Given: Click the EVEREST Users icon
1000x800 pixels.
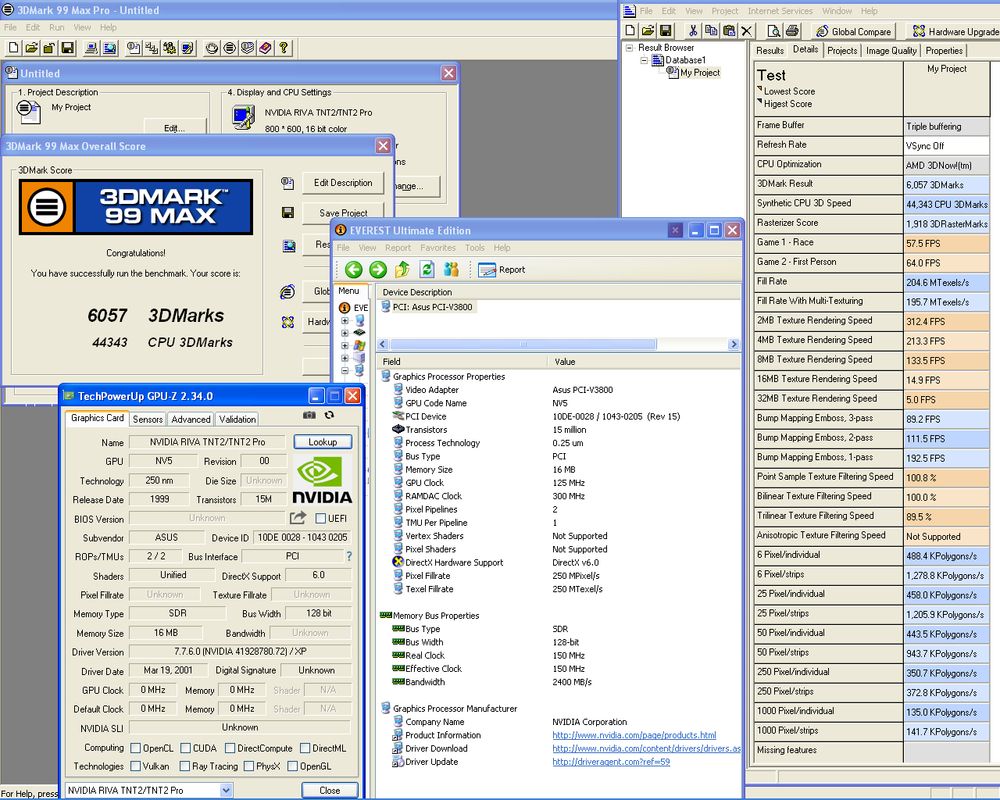Looking at the screenshot, I should tap(451, 270).
